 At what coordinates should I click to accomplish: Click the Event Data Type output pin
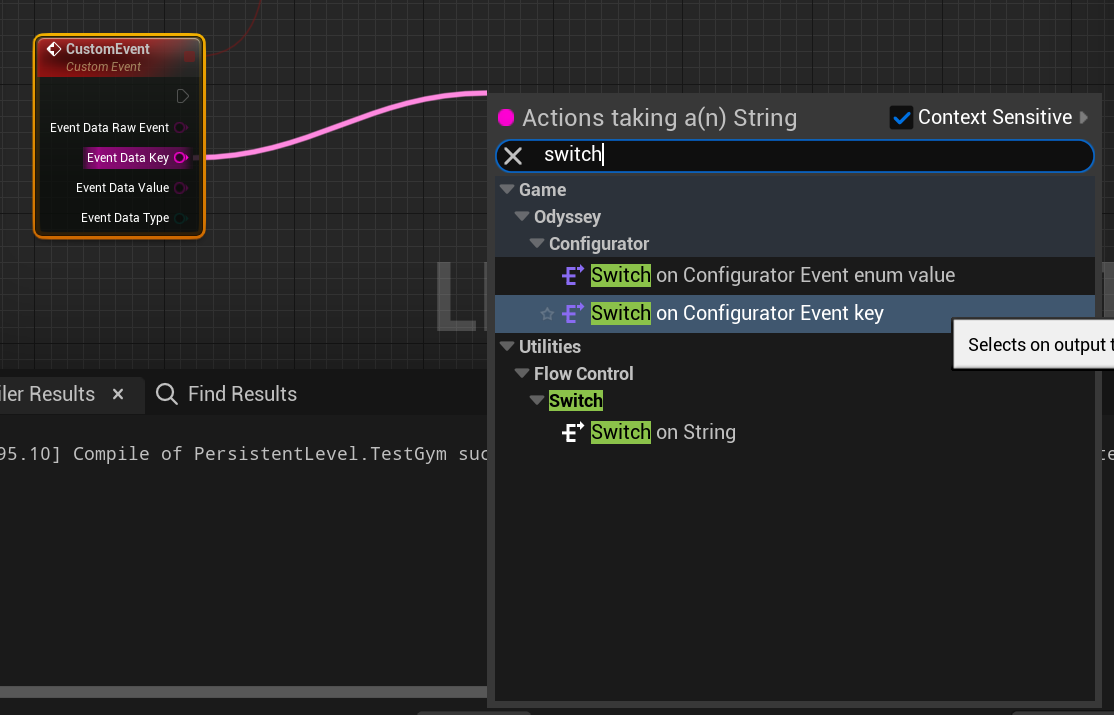coord(181,218)
